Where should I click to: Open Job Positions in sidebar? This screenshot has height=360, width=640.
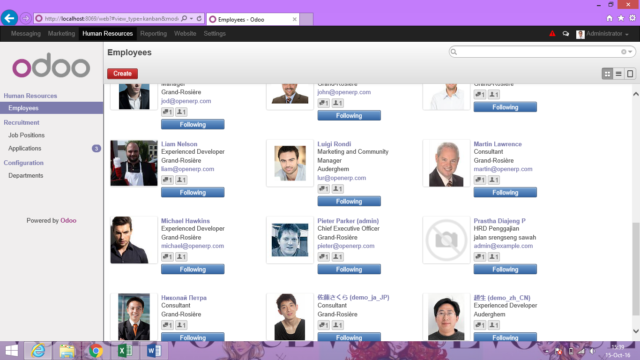(26, 135)
